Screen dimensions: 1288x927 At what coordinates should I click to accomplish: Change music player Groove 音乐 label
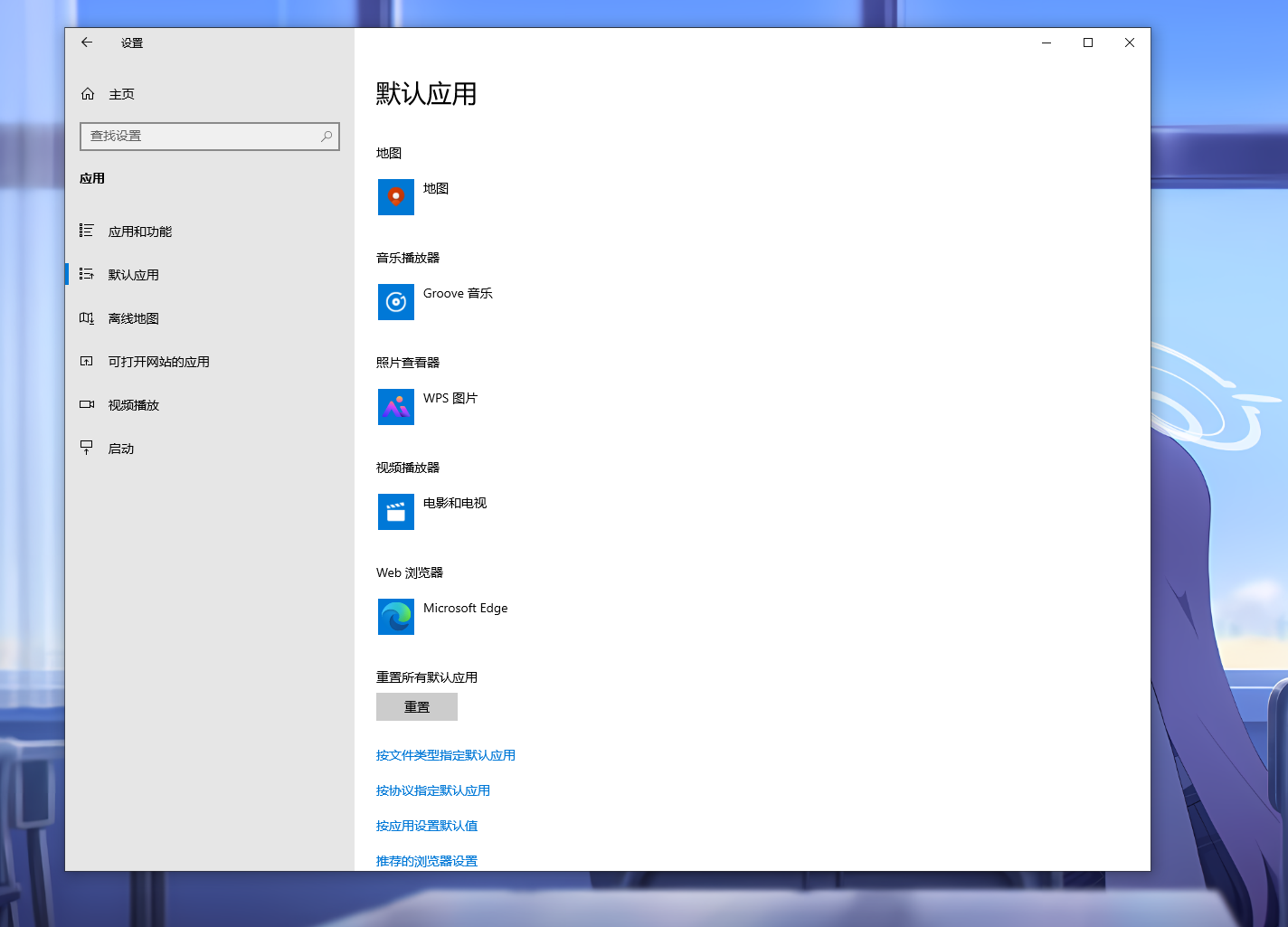point(458,293)
